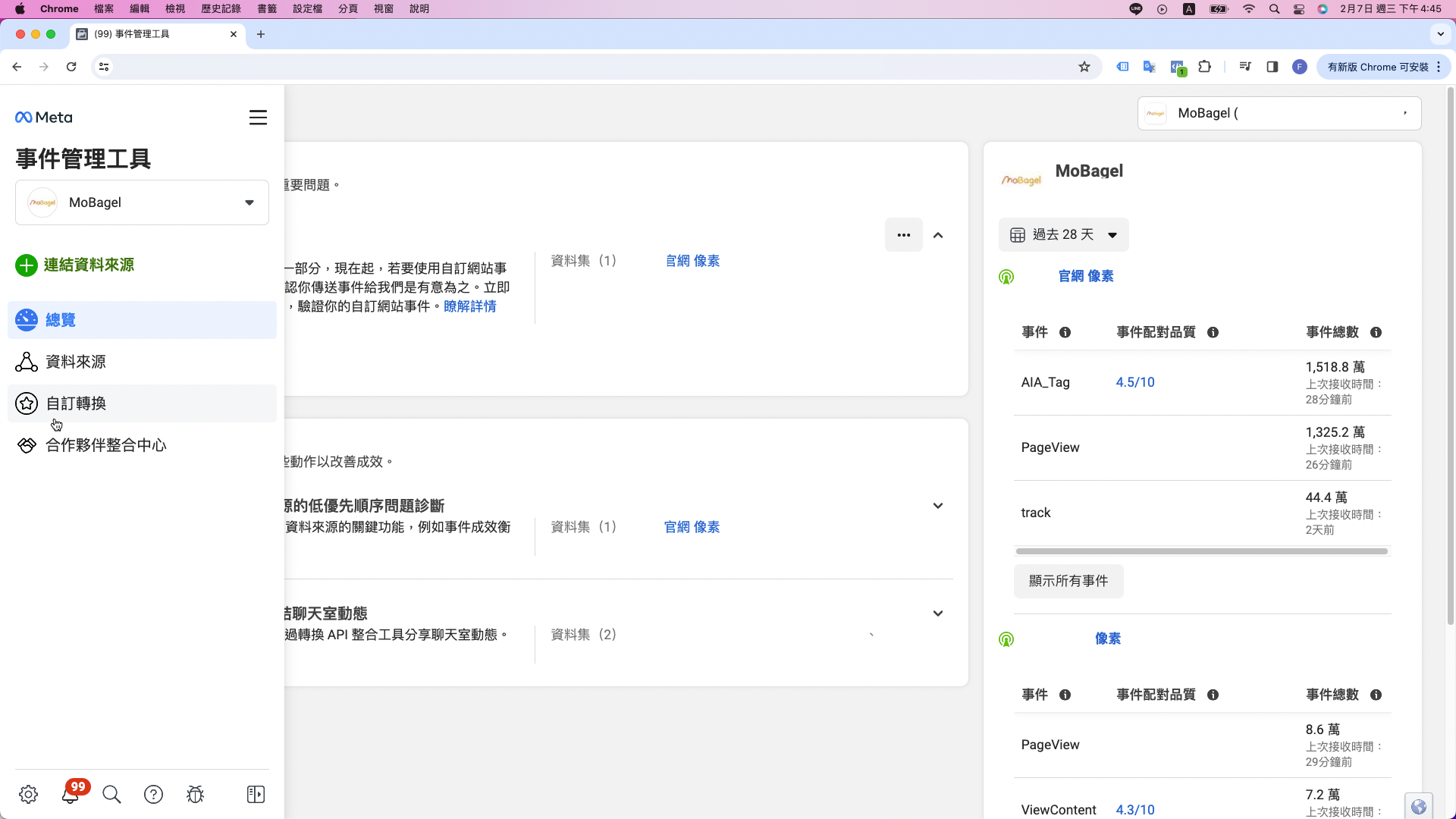This screenshot has height=819, width=1456.
Task: Open Chrome extensions puzzle icon
Action: [1204, 67]
